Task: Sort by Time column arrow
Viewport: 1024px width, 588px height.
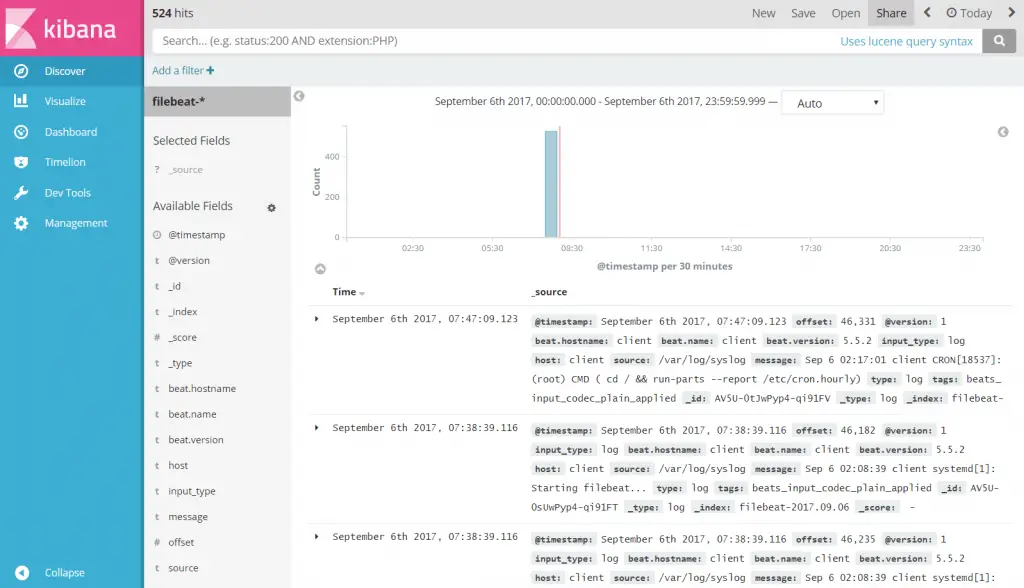Action: click(362, 293)
